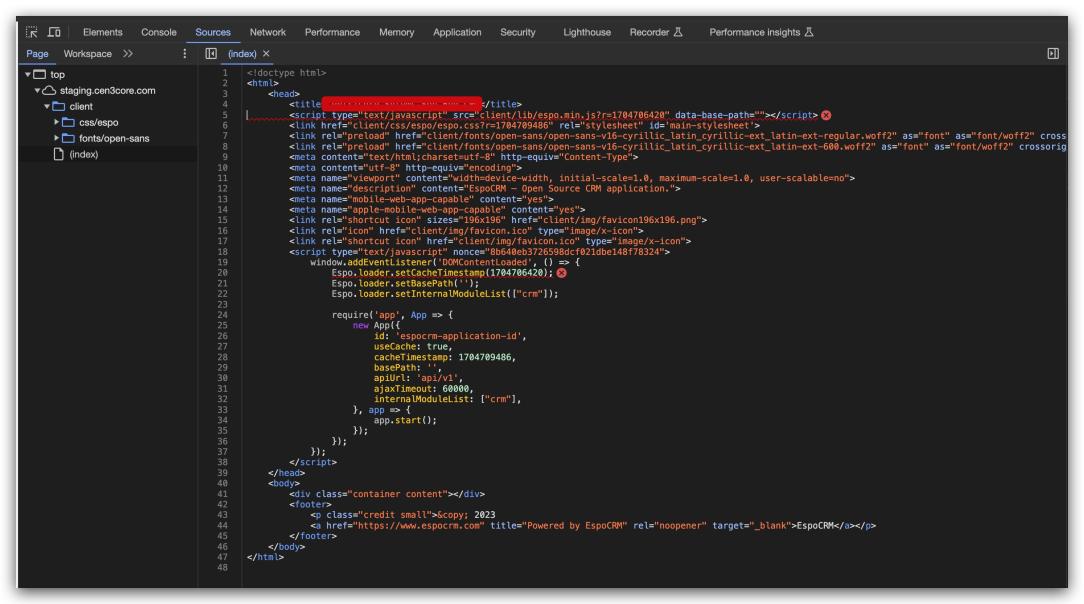Set breakpoint on line number 20
Image resolution: width=1084 pixels, height=604 pixels.
(223, 272)
